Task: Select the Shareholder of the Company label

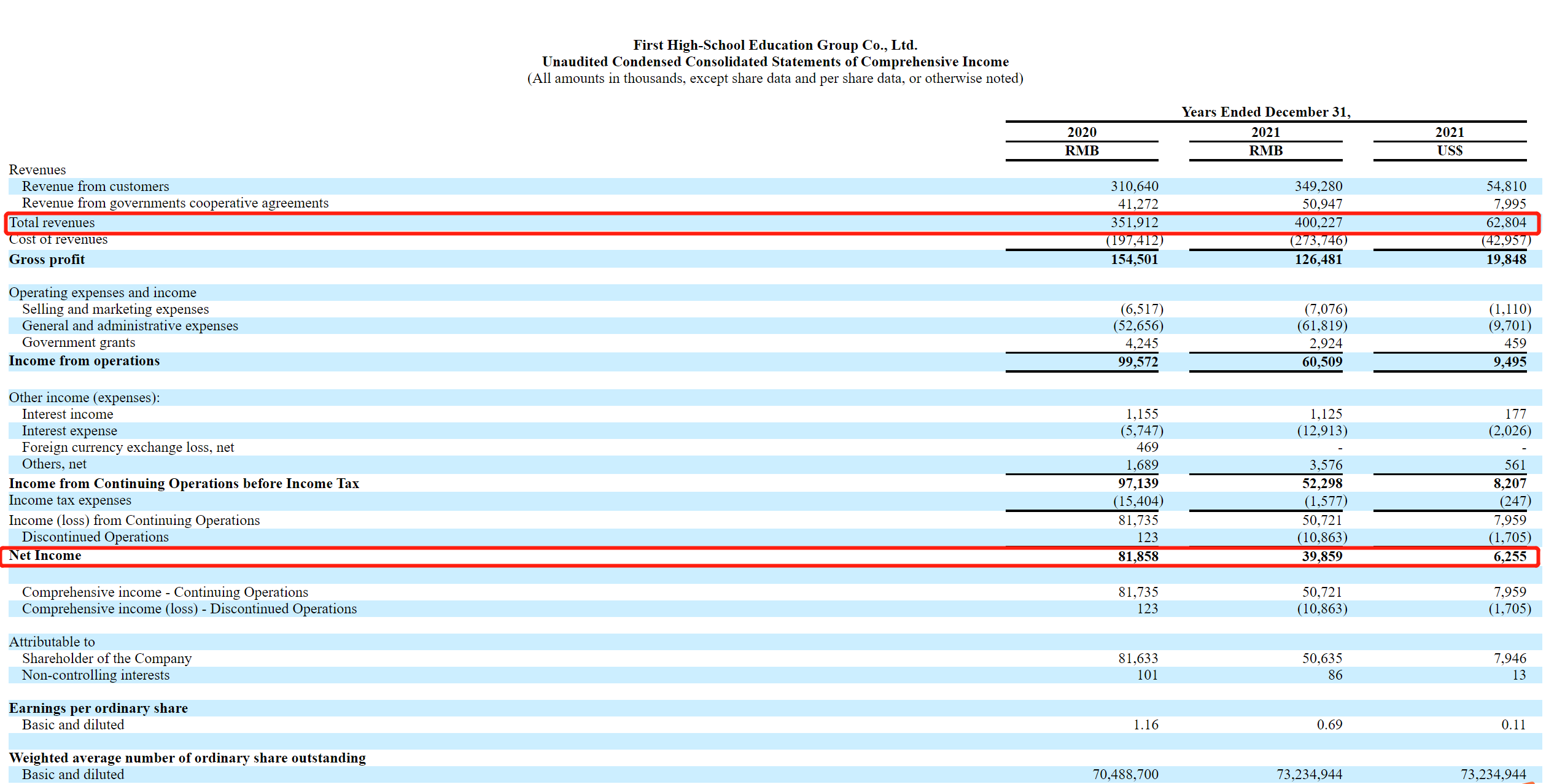Action: pos(107,658)
